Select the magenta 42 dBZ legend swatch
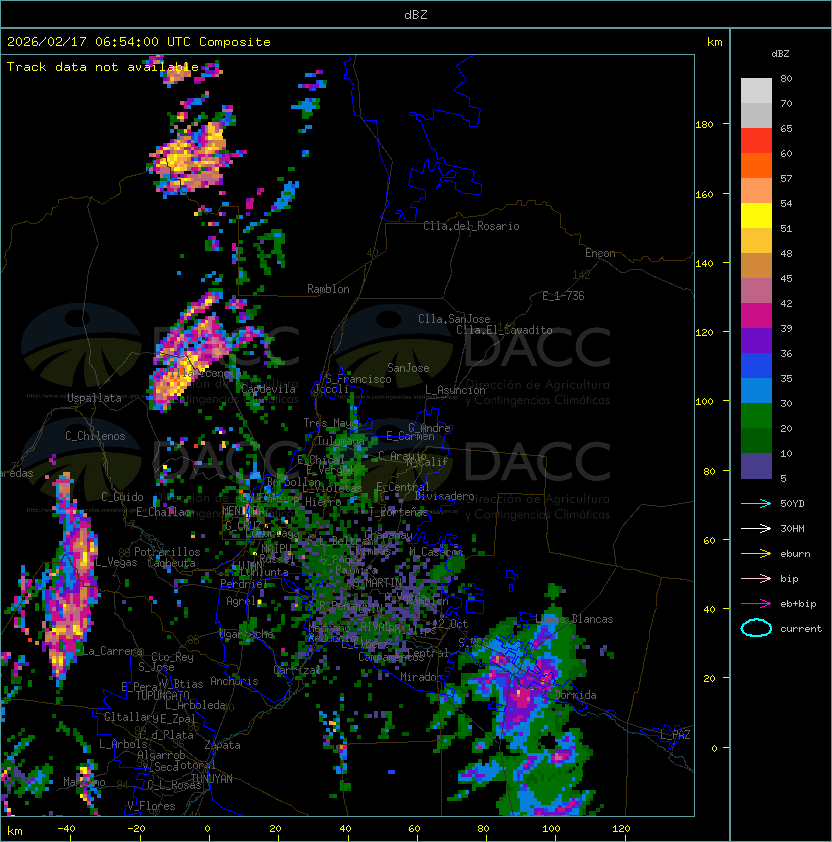The width and height of the screenshot is (832, 842). point(756,315)
